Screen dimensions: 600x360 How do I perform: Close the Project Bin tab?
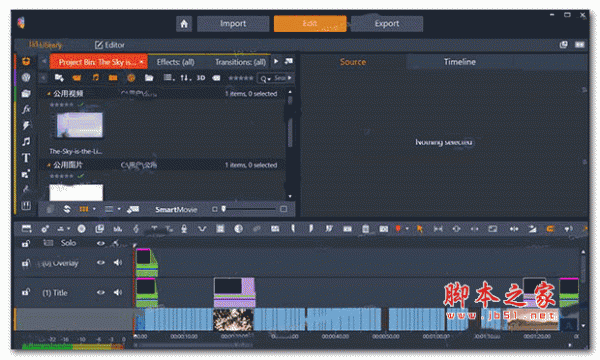click(142, 62)
